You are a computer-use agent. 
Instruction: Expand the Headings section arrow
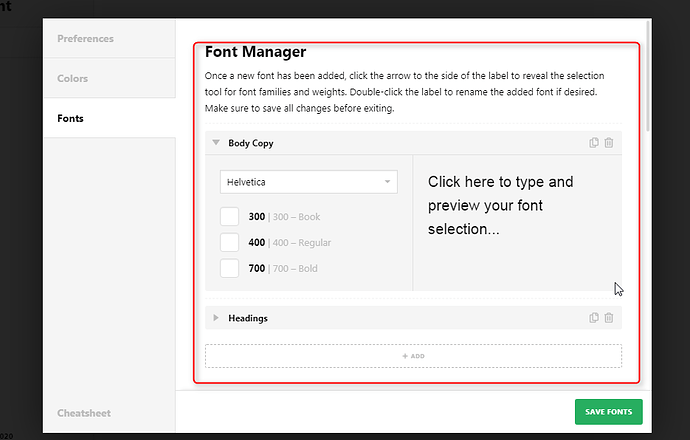click(x=215, y=318)
